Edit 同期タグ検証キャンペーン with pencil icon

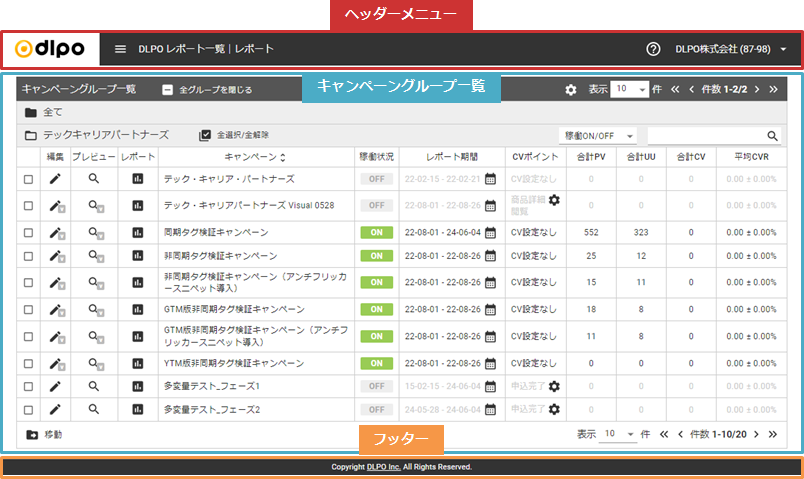tap(56, 233)
